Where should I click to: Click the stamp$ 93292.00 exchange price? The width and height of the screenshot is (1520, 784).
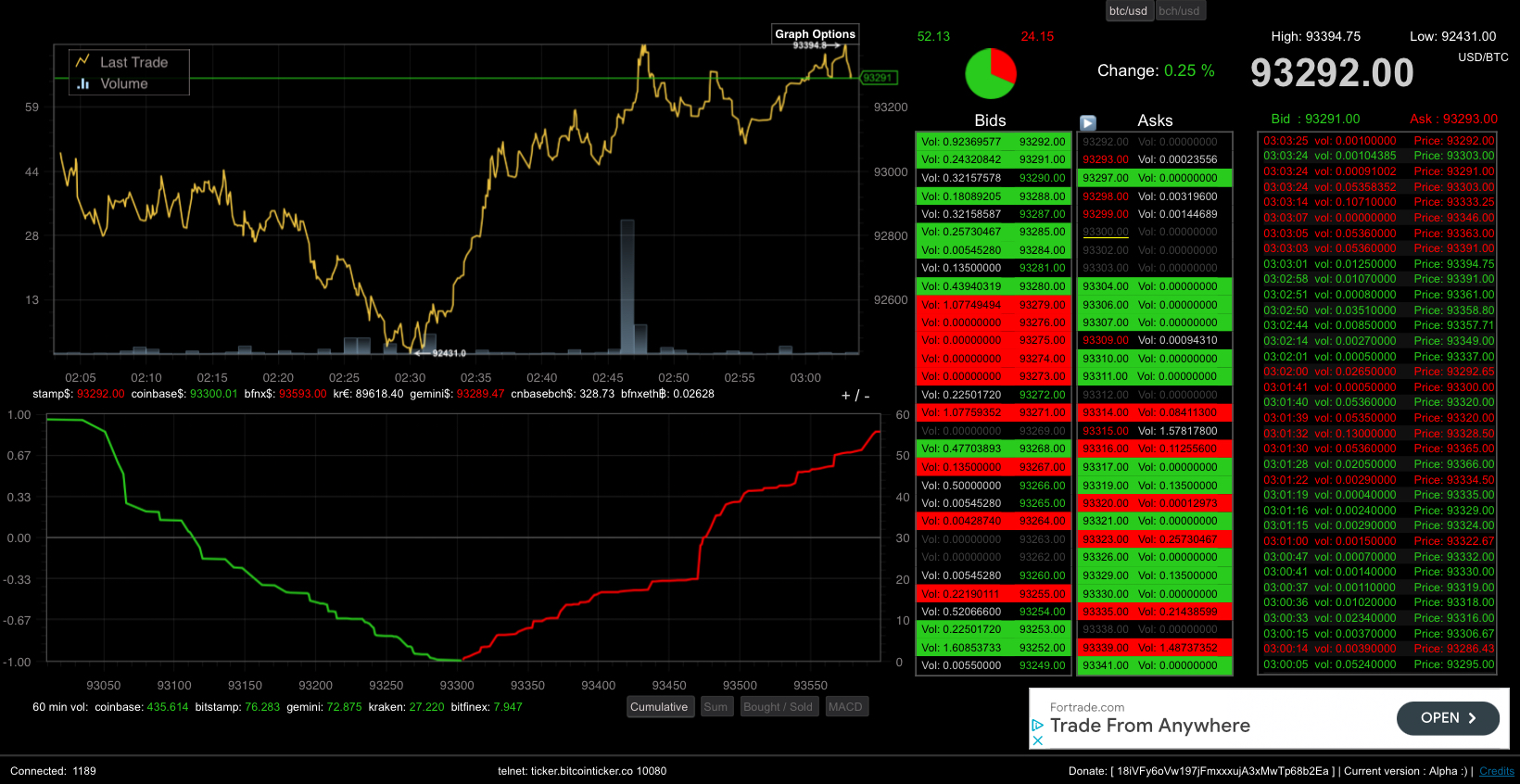(79, 394)
